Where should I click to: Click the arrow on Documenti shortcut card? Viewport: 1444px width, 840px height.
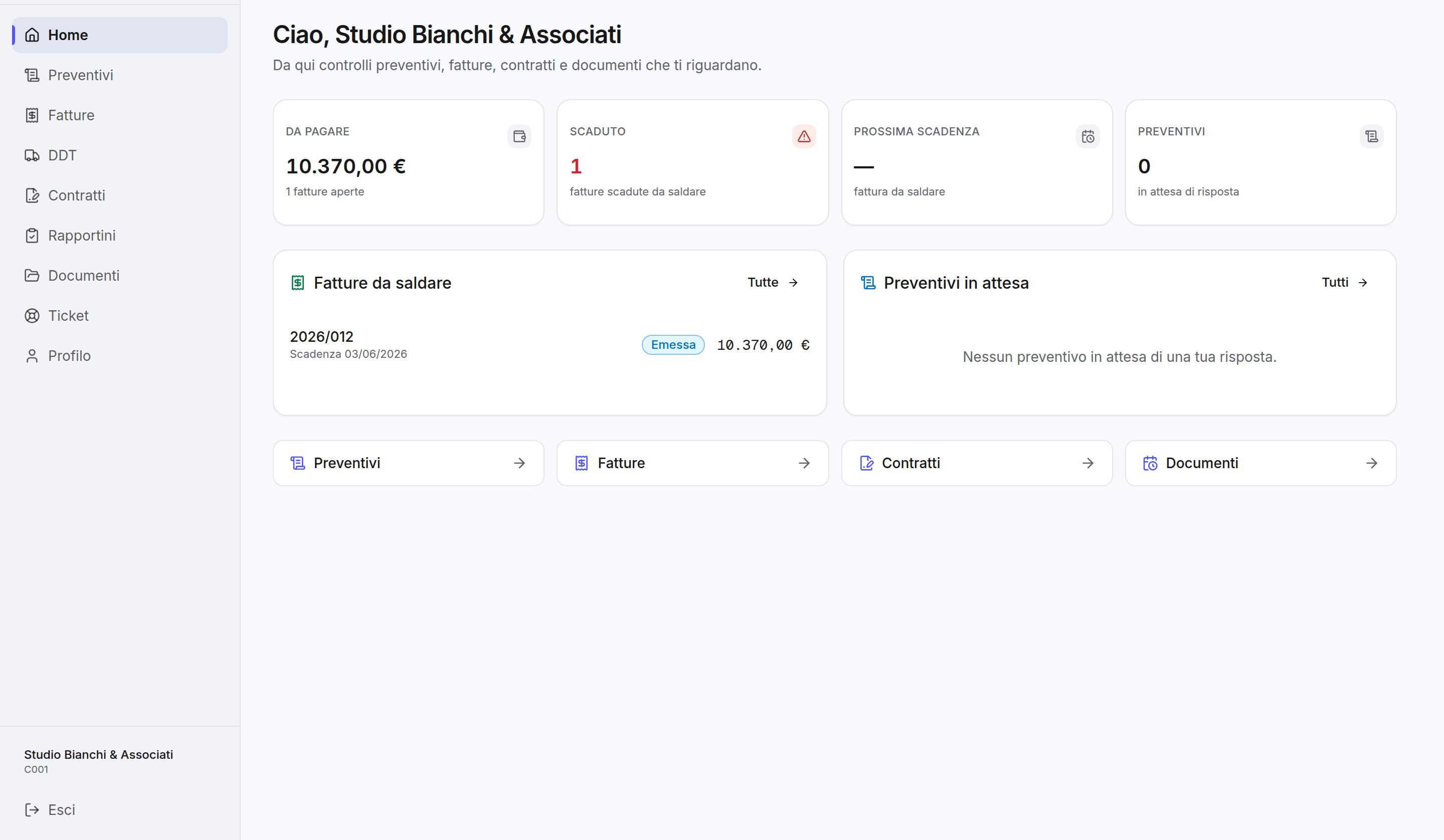coord(1371,463)
